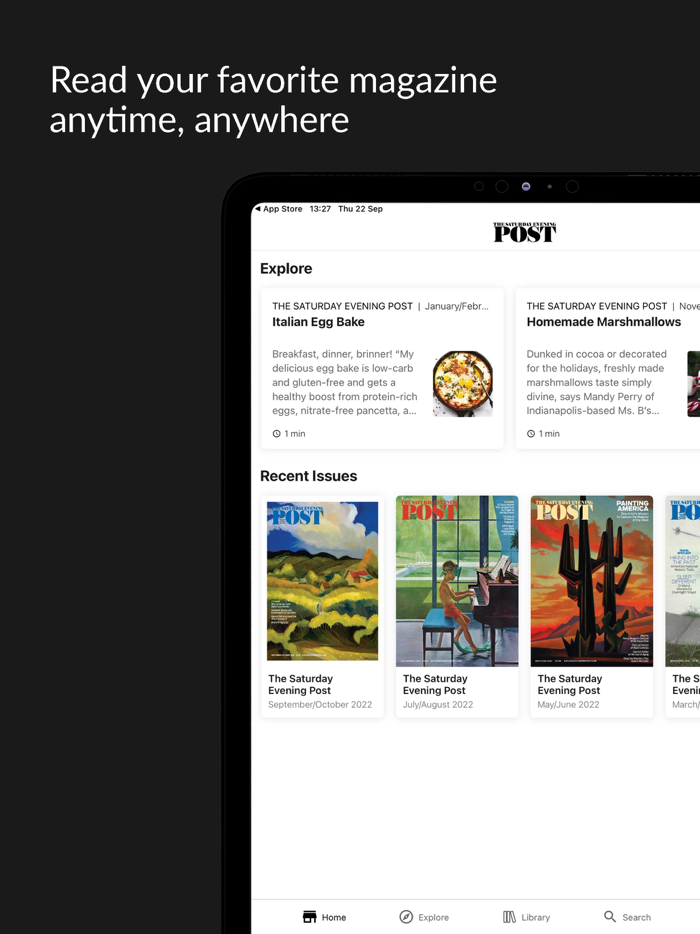The image size is (700, 934).
Task: Open the Home tab label
Action: (334, 917)
